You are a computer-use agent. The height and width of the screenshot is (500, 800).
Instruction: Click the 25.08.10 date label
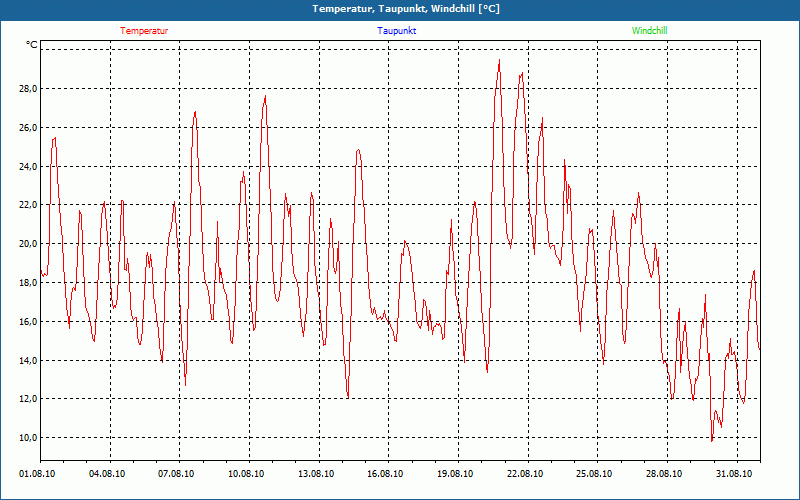pyautogui.click(x=594, y=474)
